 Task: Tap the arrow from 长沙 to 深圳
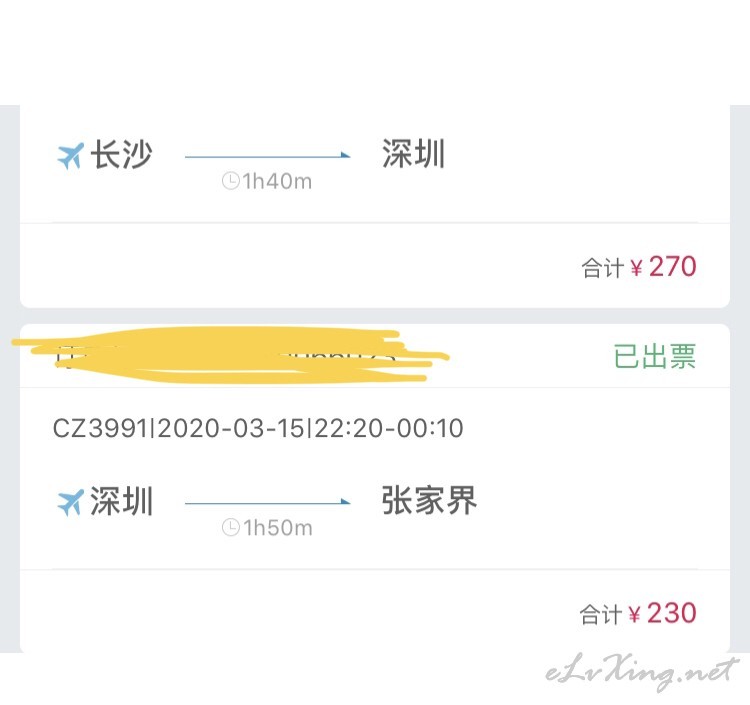tap(267, 155)
